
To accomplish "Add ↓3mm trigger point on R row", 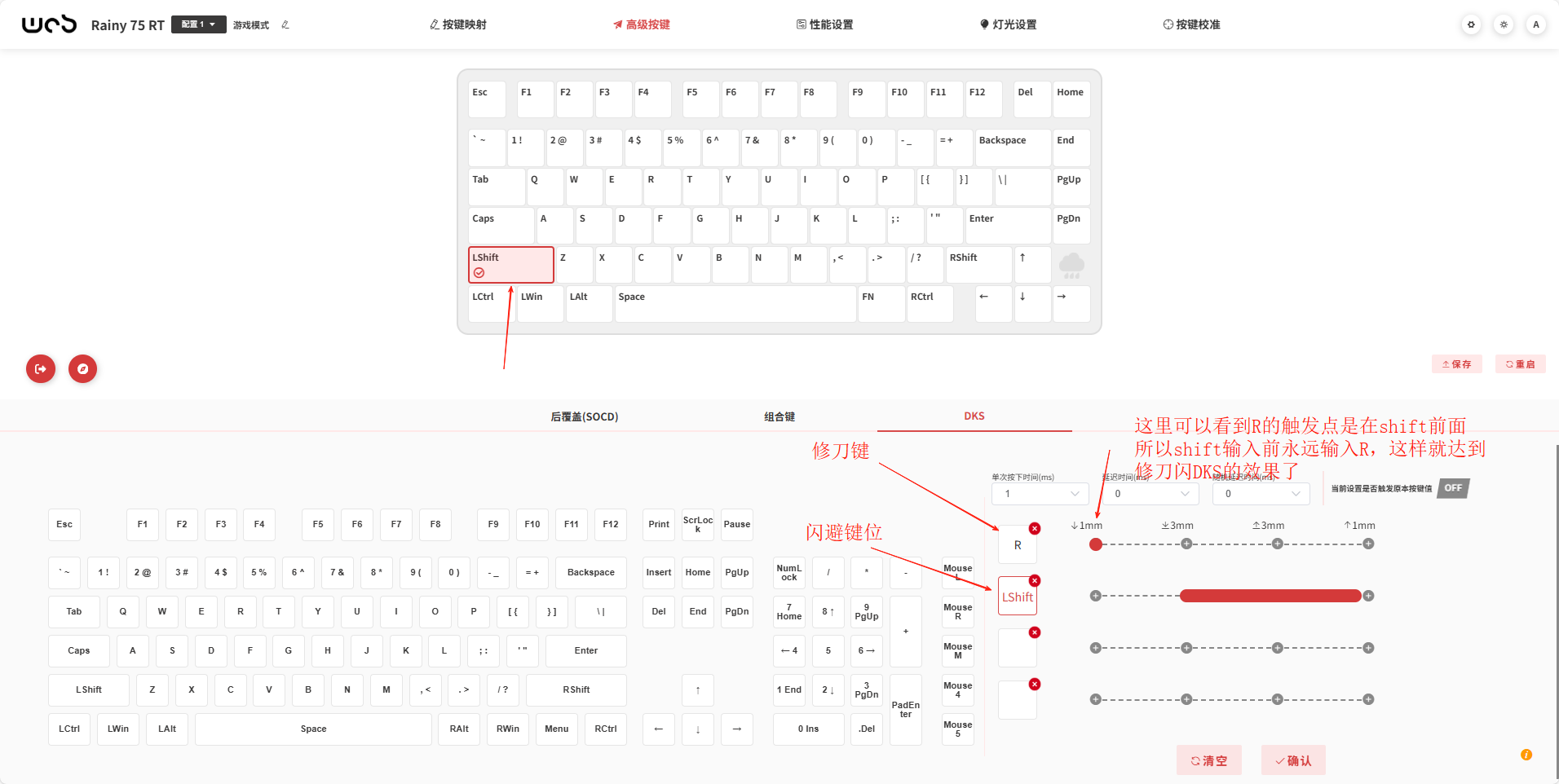I will (1186, 544).
